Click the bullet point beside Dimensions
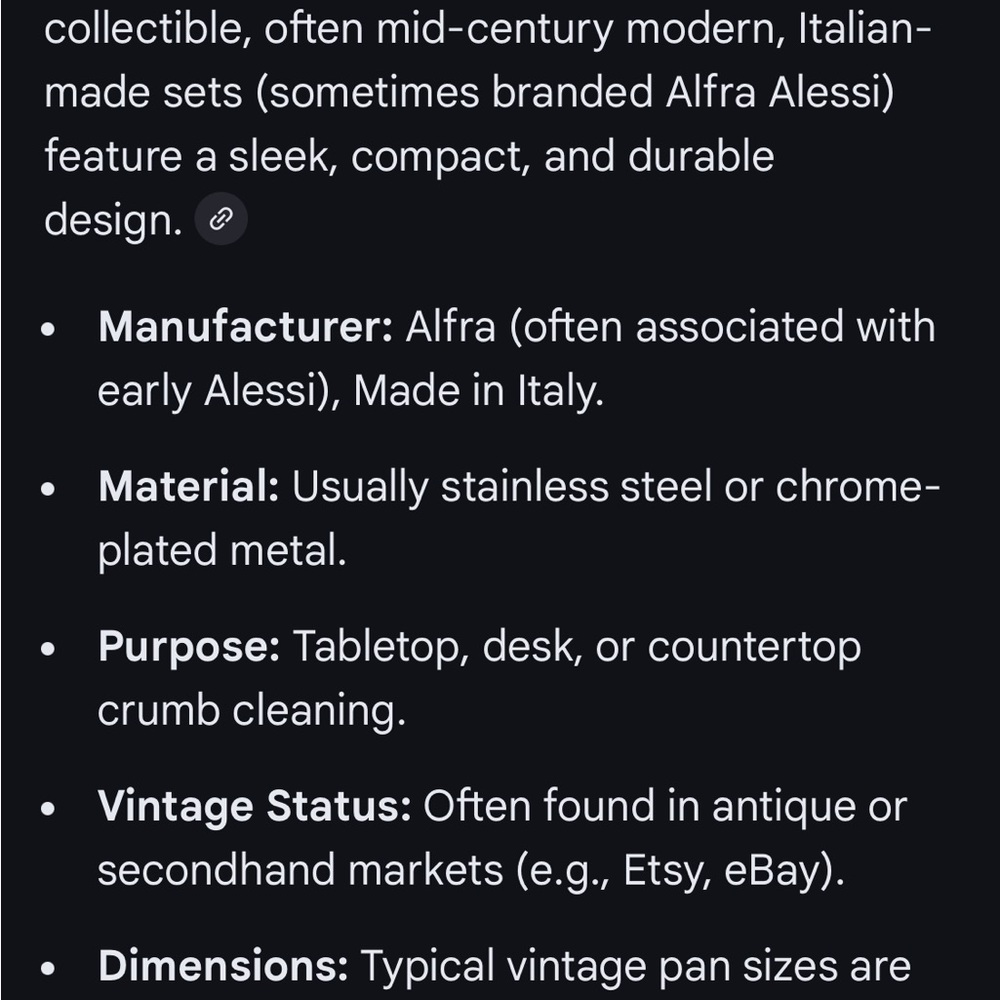The image size is (1000, 1000). 48,969
